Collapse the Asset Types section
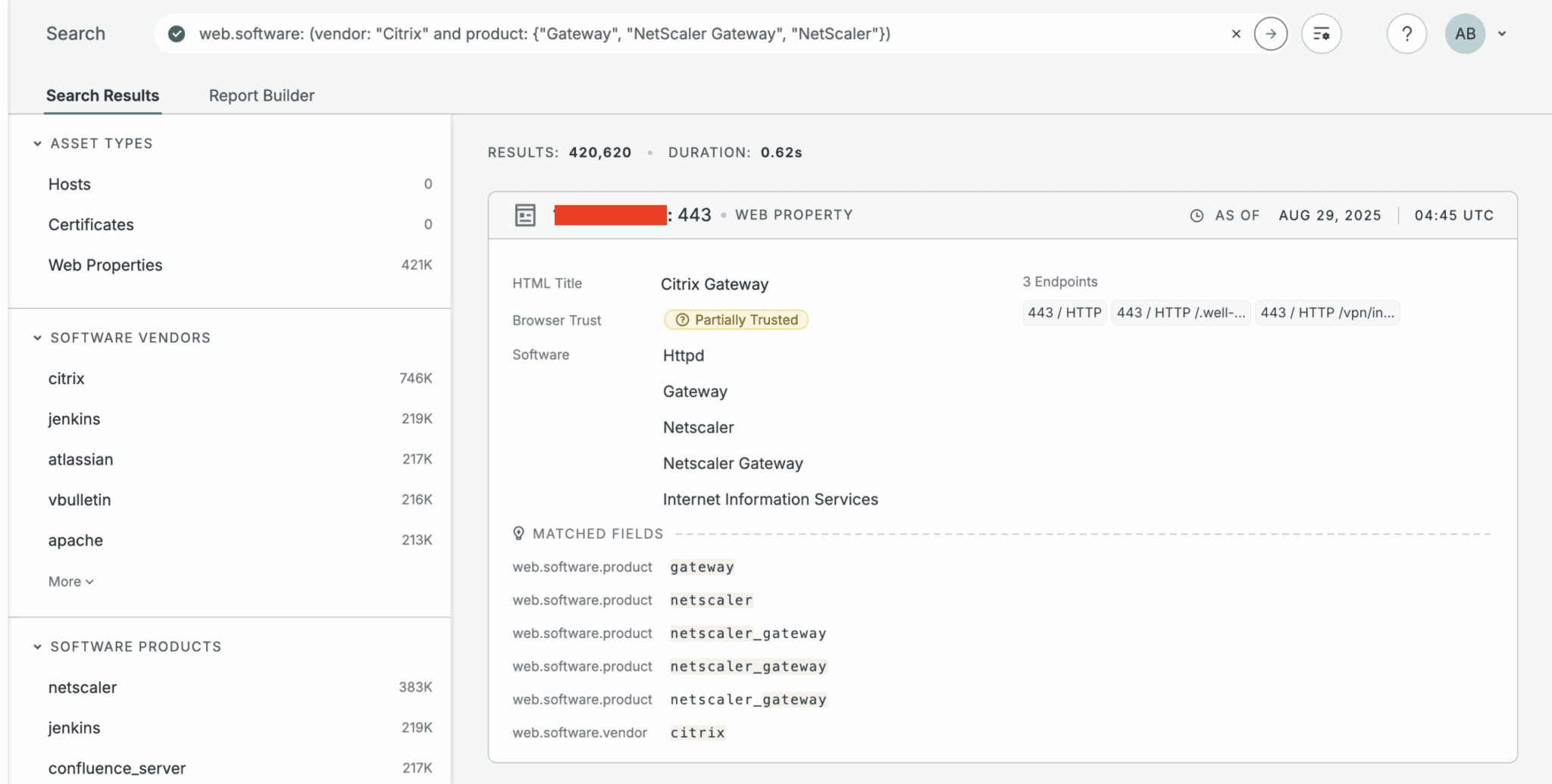The image size is (1552, 784). click(37, 144)
